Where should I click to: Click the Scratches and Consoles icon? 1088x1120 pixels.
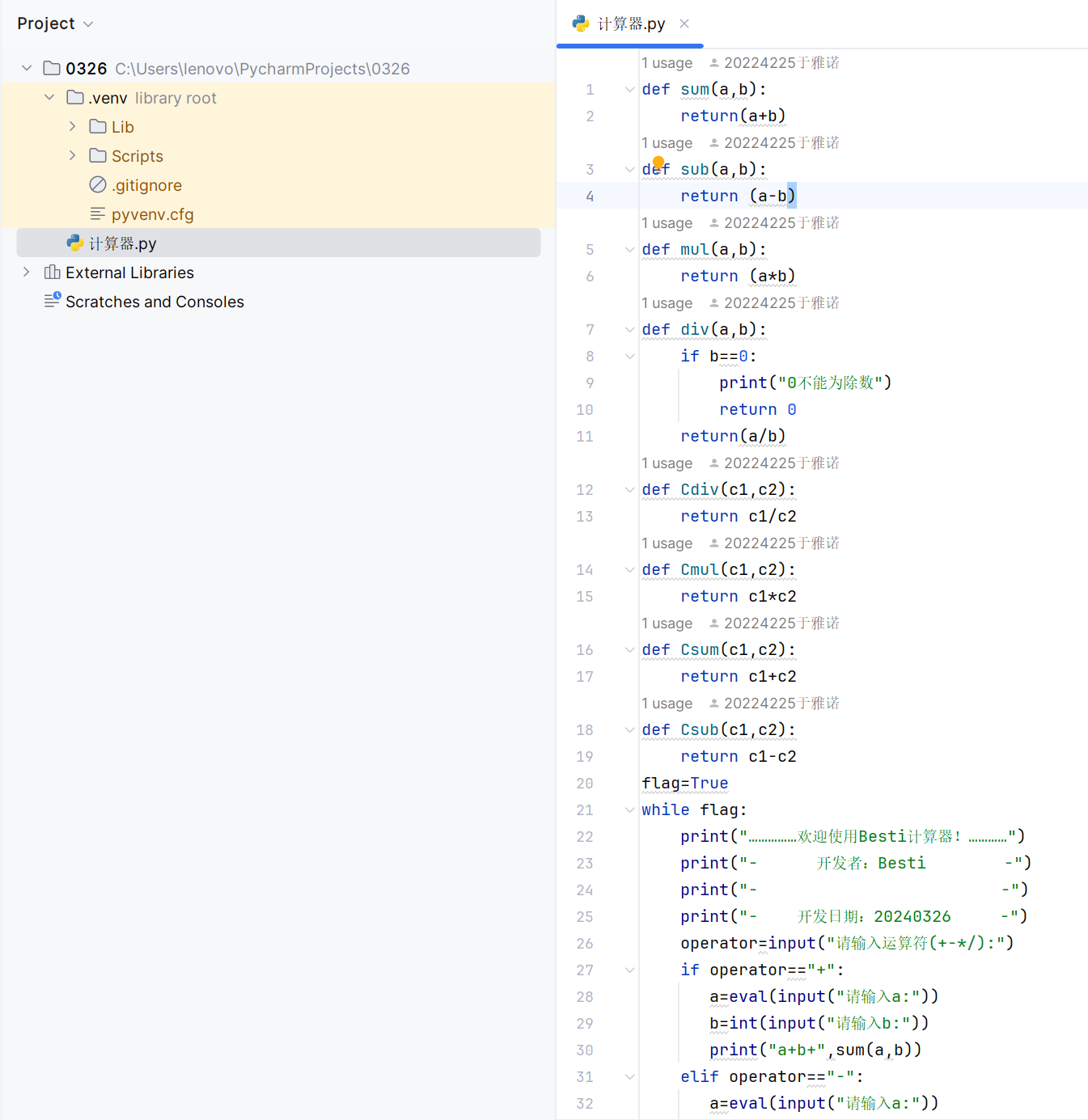pos(53,301)
